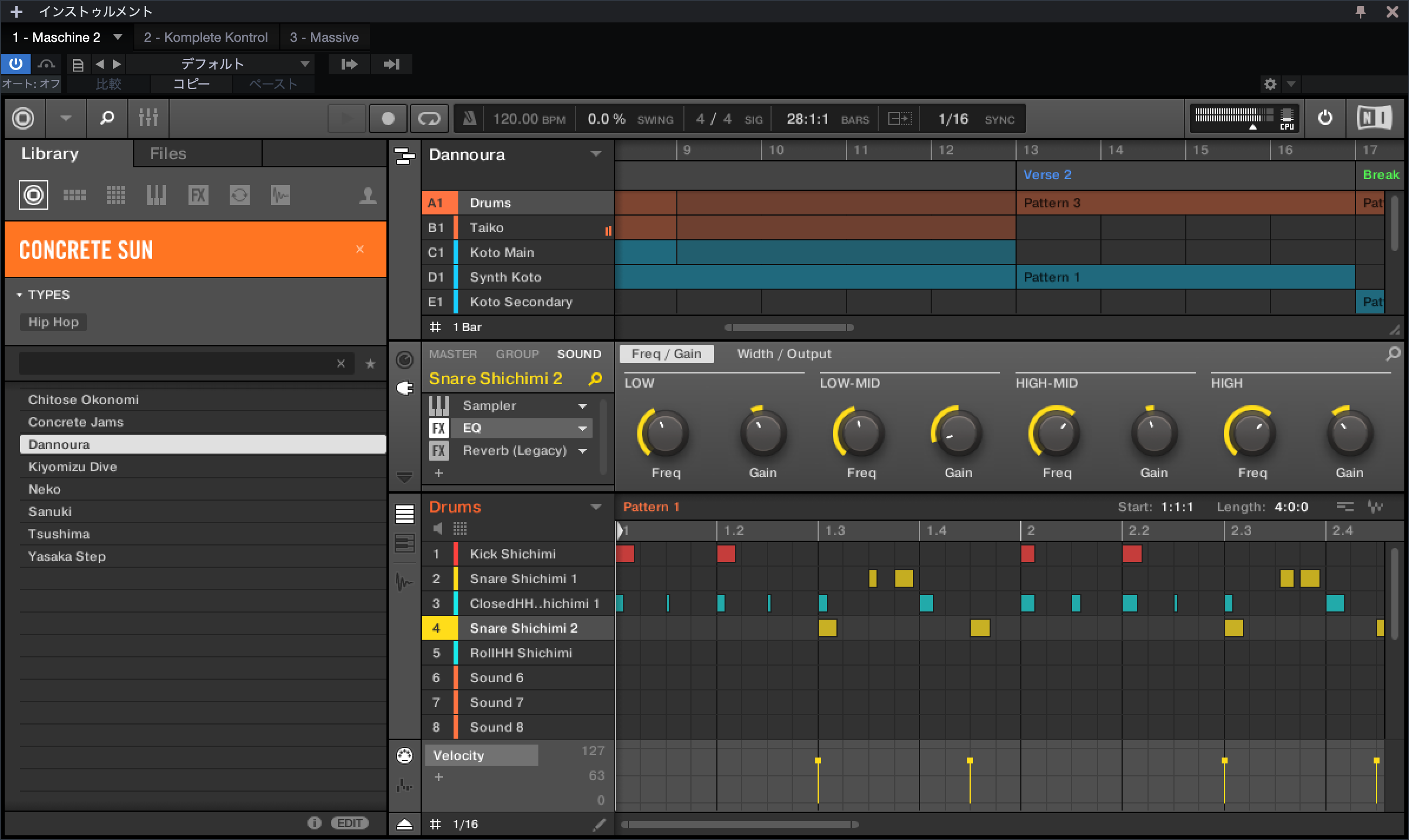Select the Effects FX browser icon
Viewport: 1409px width, 840px height.
coord(198,195)
